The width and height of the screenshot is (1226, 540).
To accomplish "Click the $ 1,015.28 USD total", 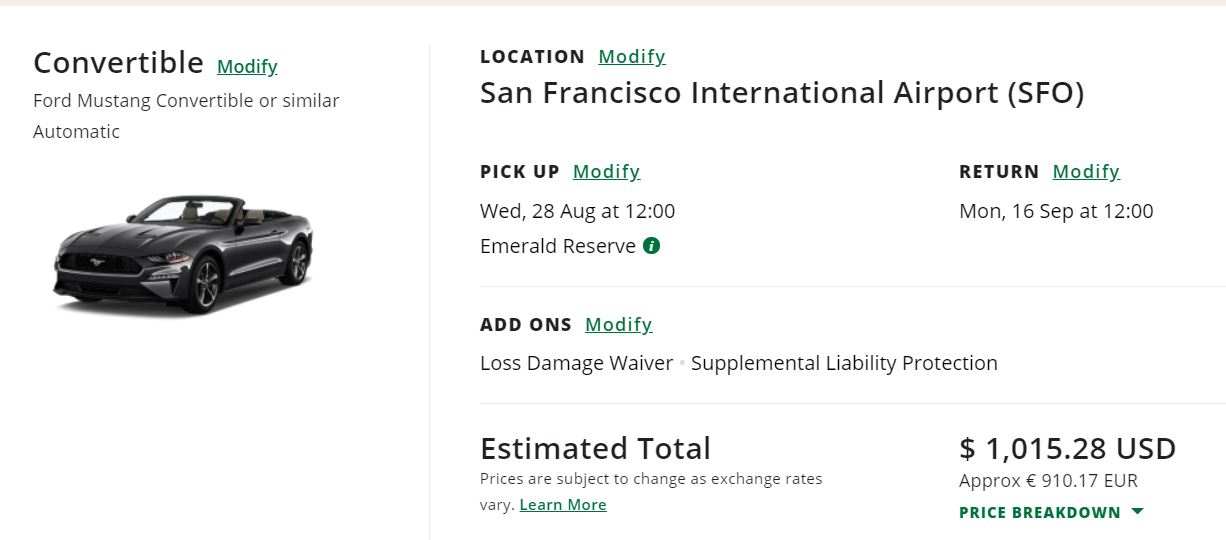I will [1067, 448].
